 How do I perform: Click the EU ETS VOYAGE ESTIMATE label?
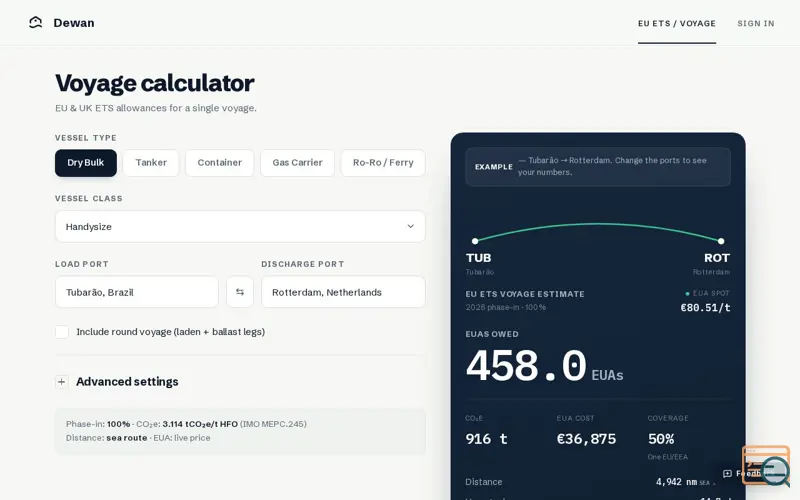coord(525,294)
